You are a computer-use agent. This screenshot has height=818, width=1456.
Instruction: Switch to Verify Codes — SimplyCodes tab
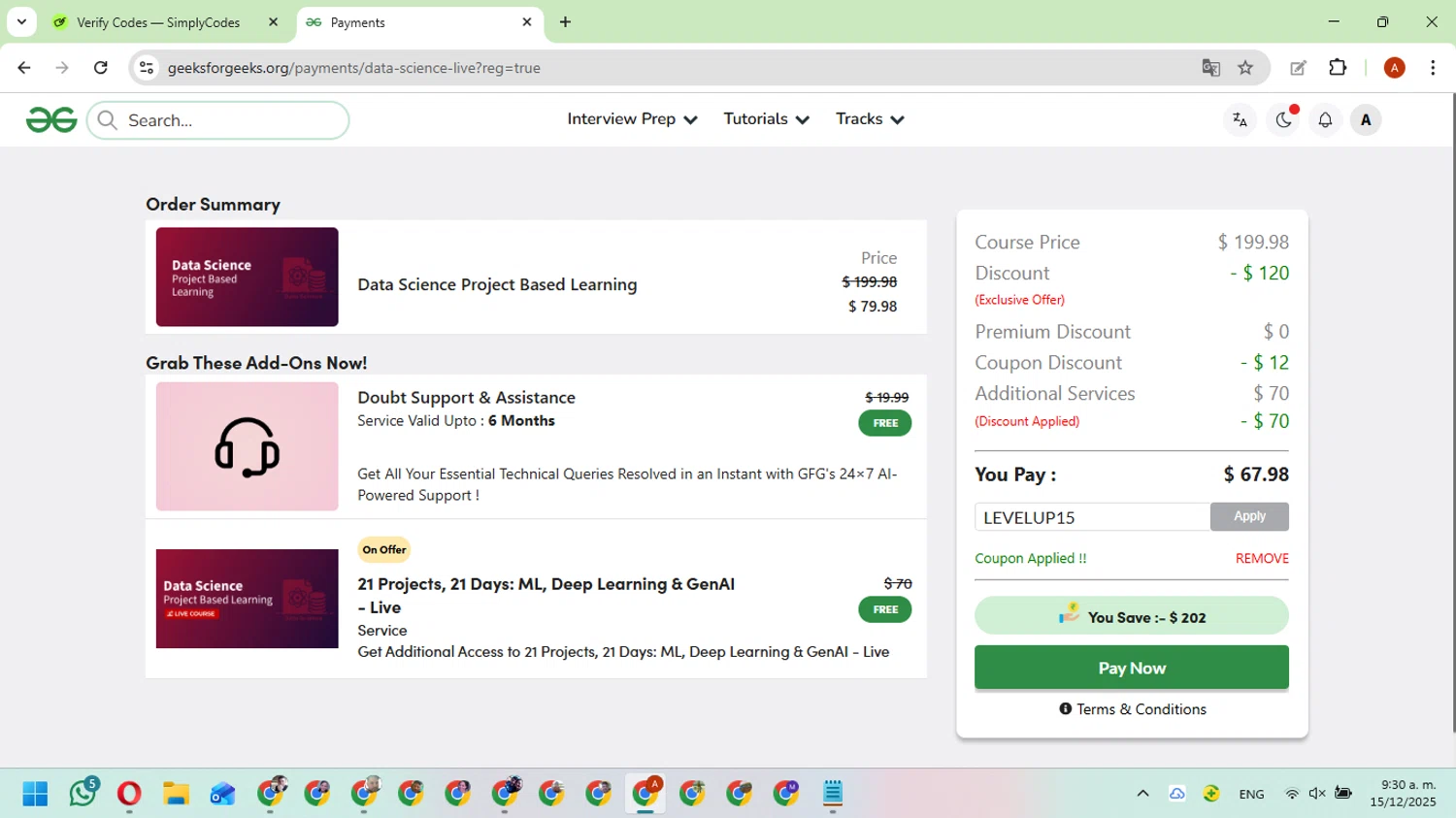[158, 22]
